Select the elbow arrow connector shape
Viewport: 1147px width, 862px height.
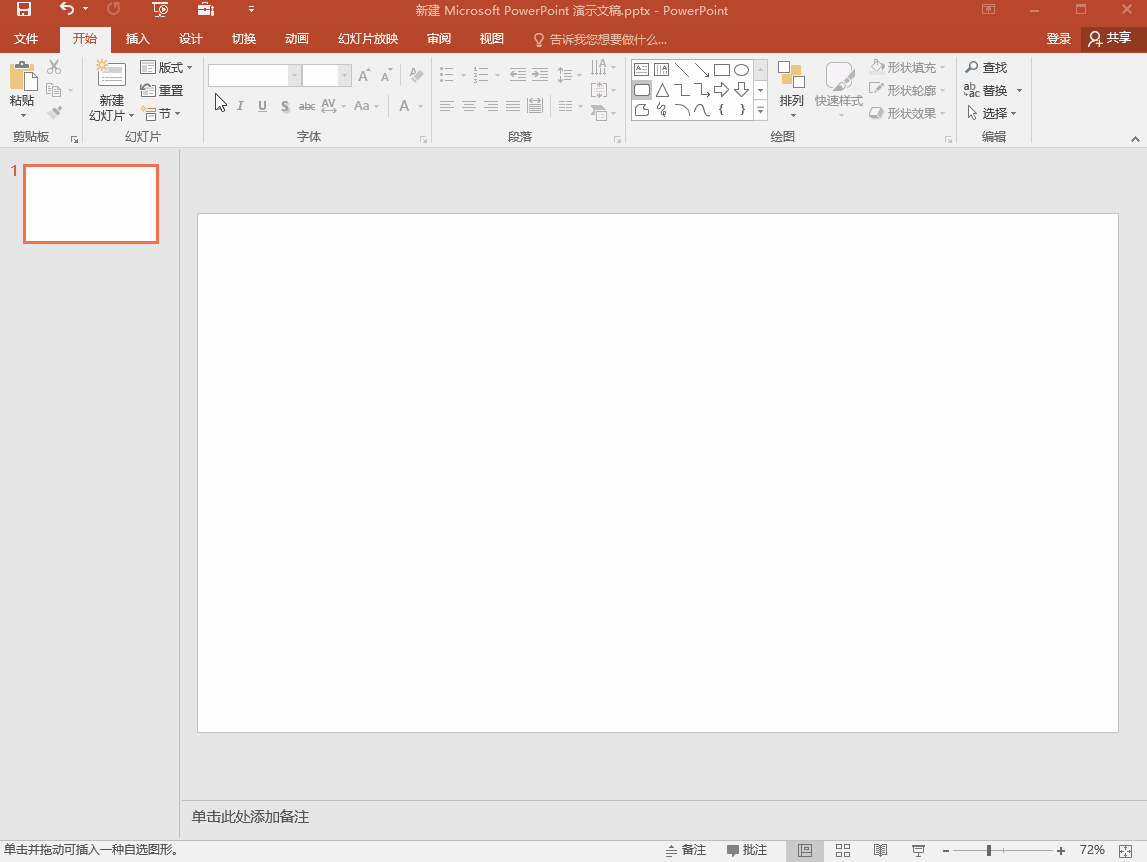tap(702, 90)
